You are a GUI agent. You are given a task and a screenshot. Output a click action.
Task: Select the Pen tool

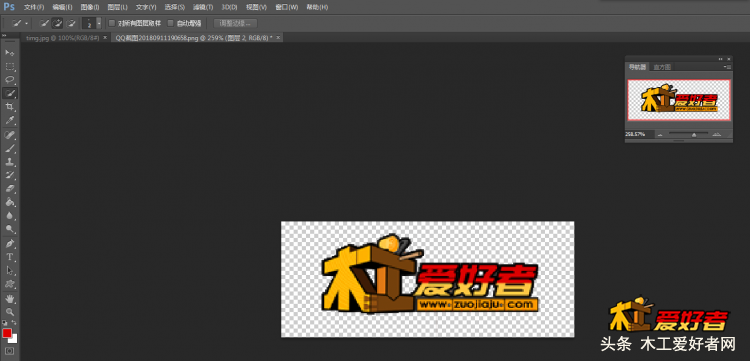[x=10, y=244]
